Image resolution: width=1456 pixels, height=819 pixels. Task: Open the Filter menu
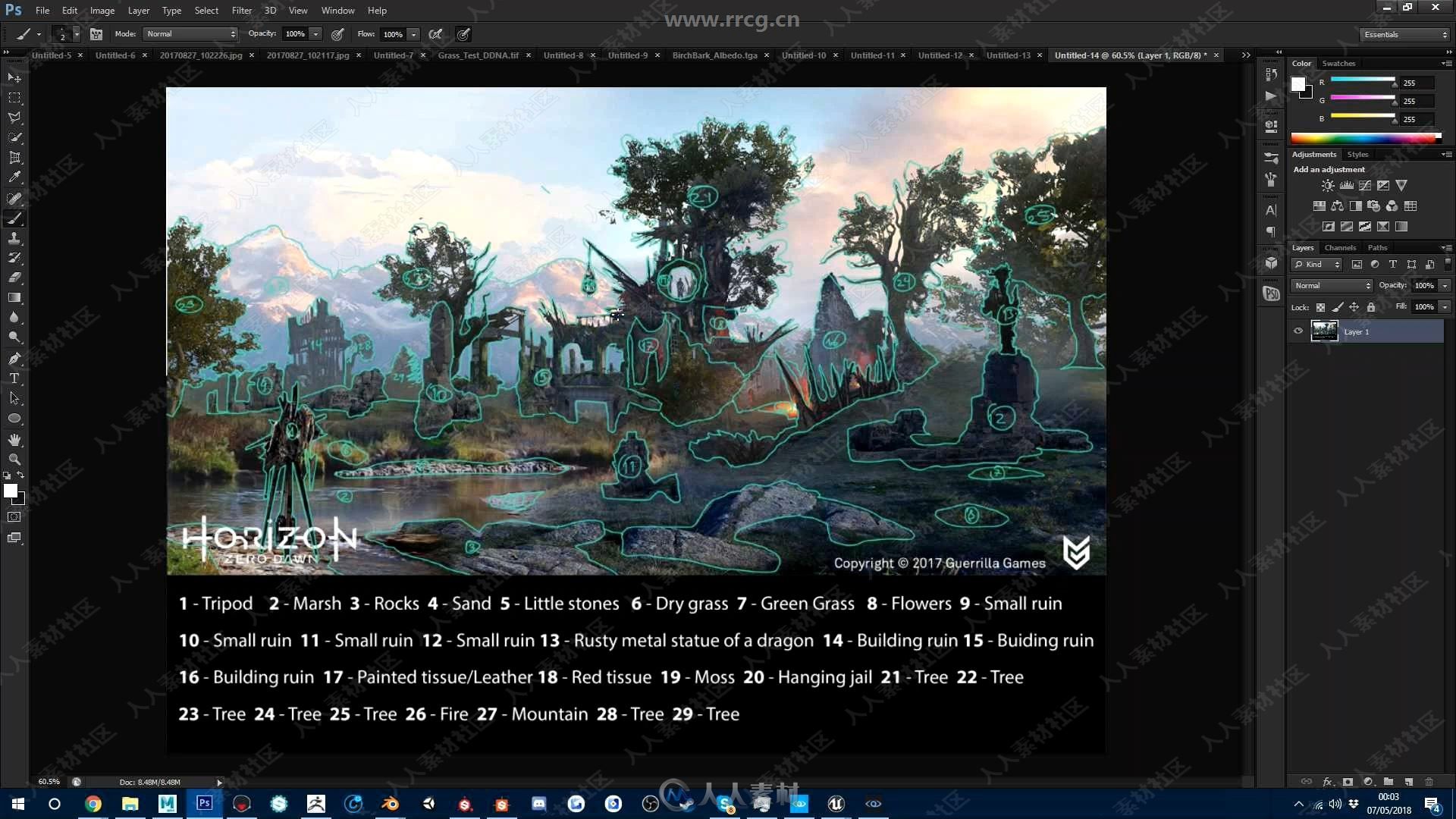click(241, 11)
